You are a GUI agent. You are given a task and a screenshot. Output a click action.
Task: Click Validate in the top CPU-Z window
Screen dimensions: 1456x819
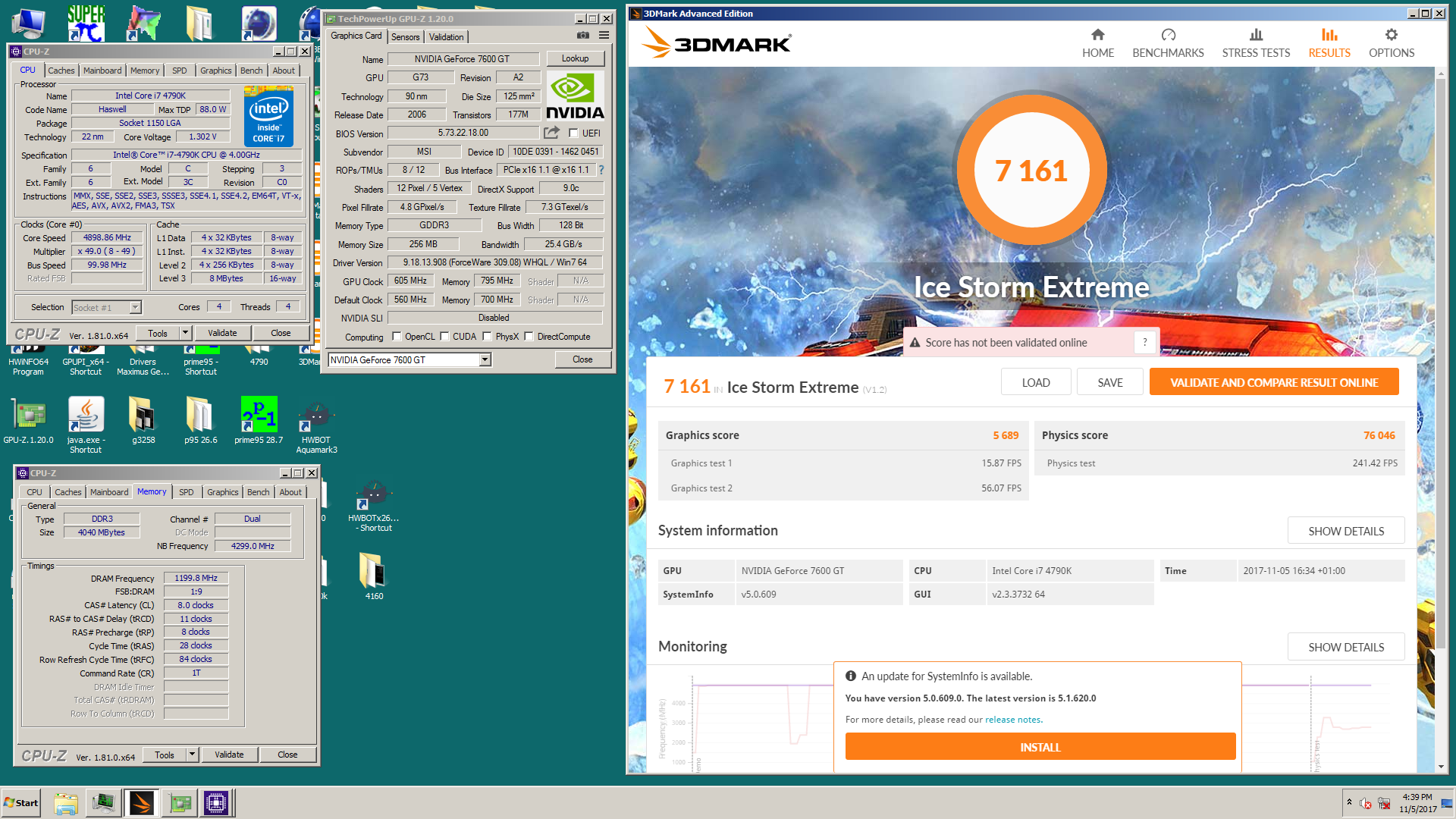coord(222,333)
